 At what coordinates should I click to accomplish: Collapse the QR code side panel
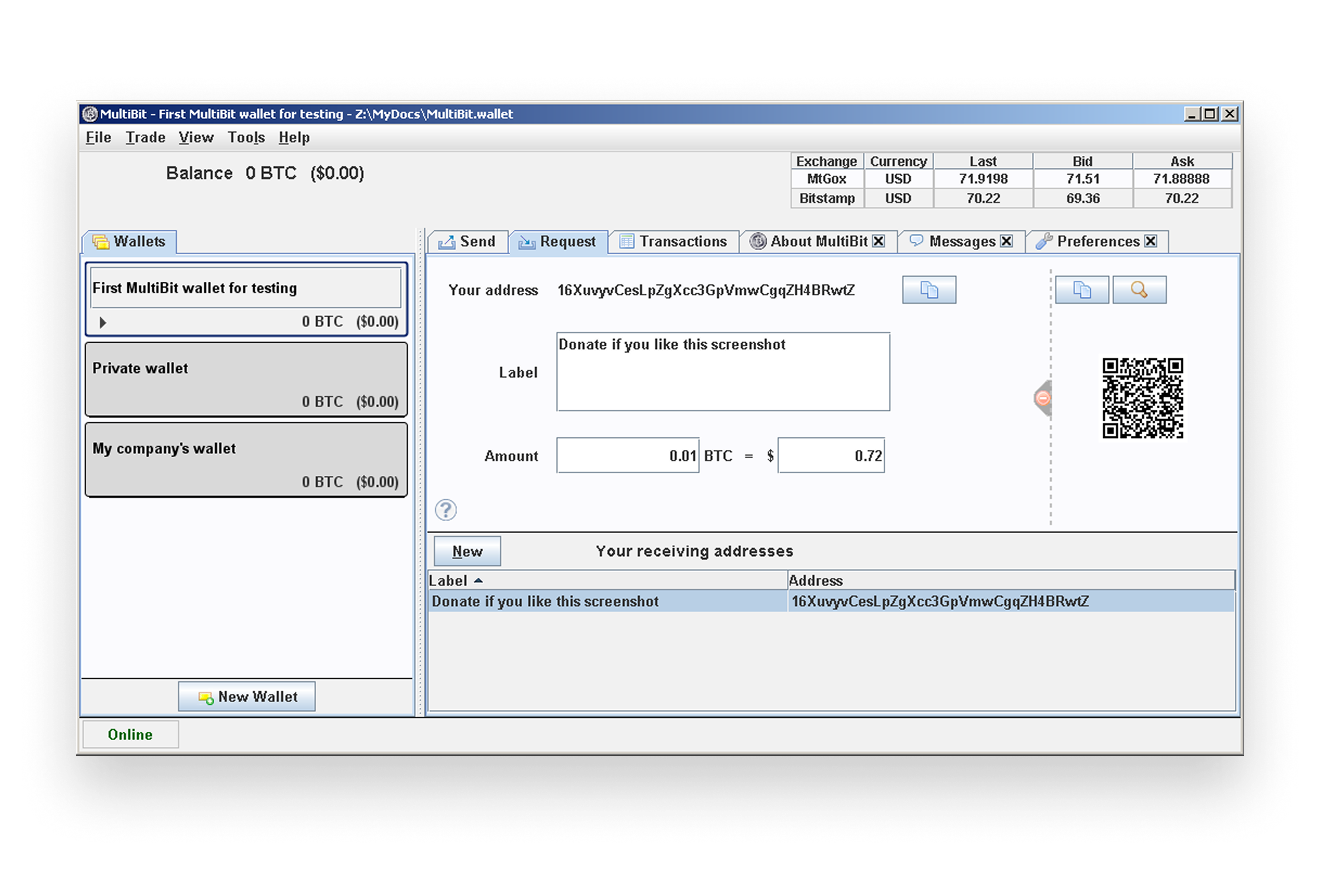(x=1042, y=398)
